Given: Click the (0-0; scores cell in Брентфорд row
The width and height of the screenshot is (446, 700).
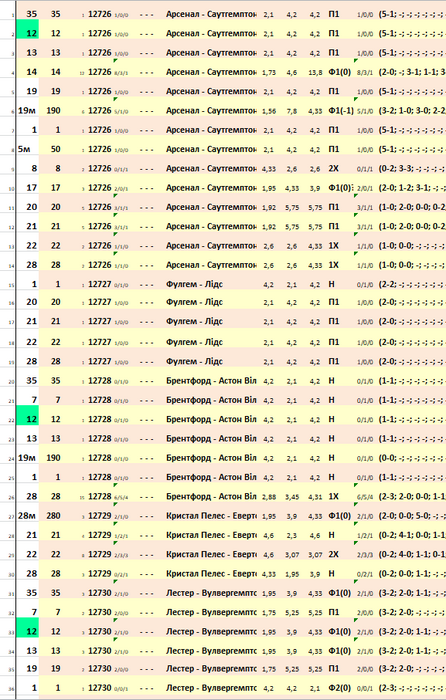Looking at the screenshot, I should pos(412,458).
